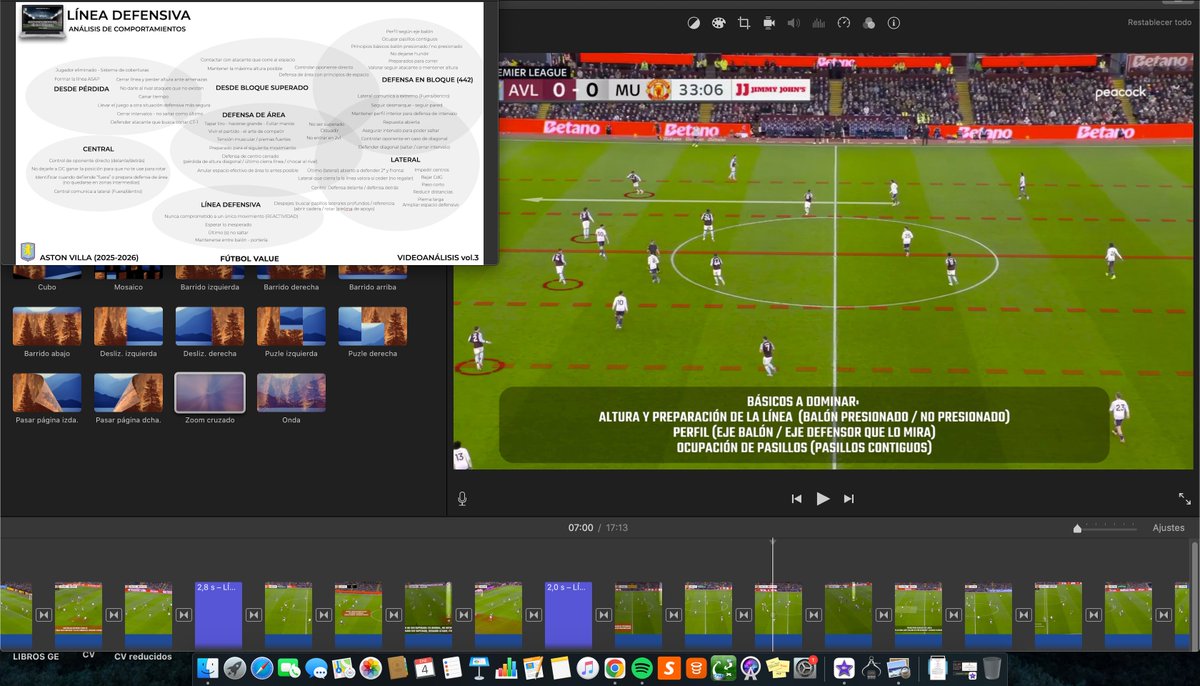Open the color correction palette tool
The width and height of the screenshot is (1200, 686).
pyautogui.click(x=718, y=23)
